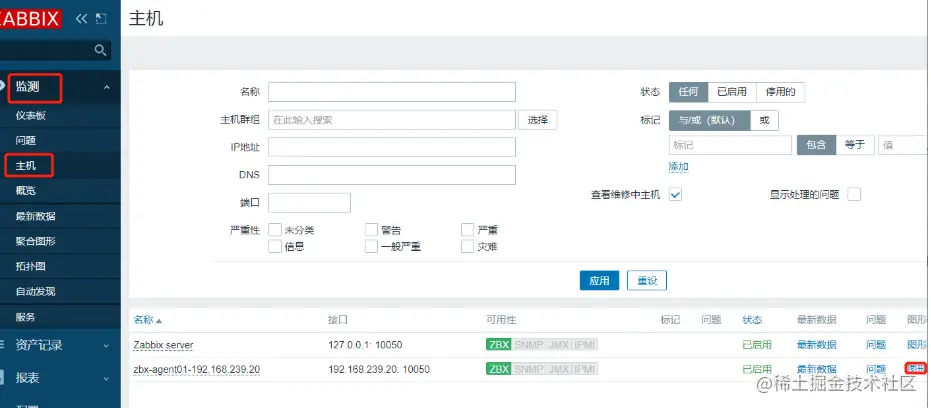The width and height of the screenshot is (931, 408).
Task: Click ZBX availability badge for Zabbix server
Action: click(x=499, y=344)
